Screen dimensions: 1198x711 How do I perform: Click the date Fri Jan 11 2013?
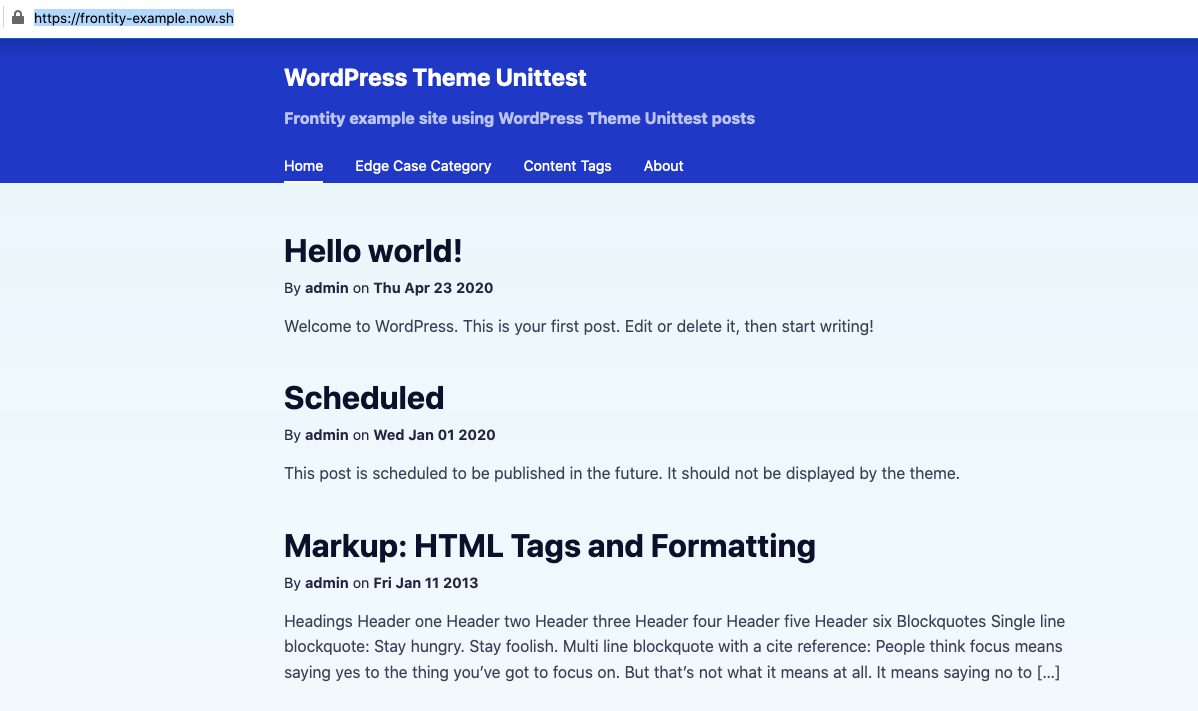(x=426, y=583)
